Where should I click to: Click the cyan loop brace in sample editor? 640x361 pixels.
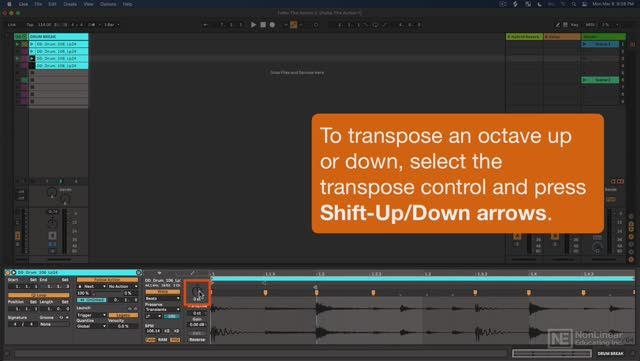[422, 279]
